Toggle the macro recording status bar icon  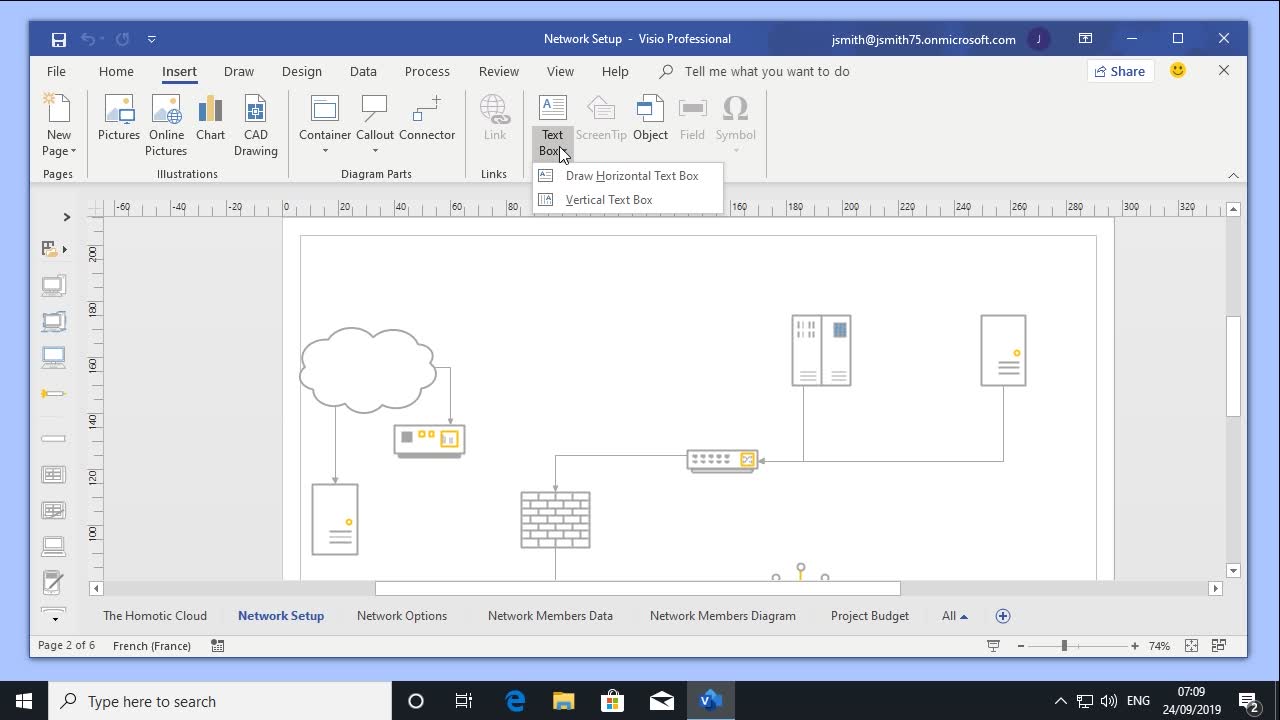218,646
